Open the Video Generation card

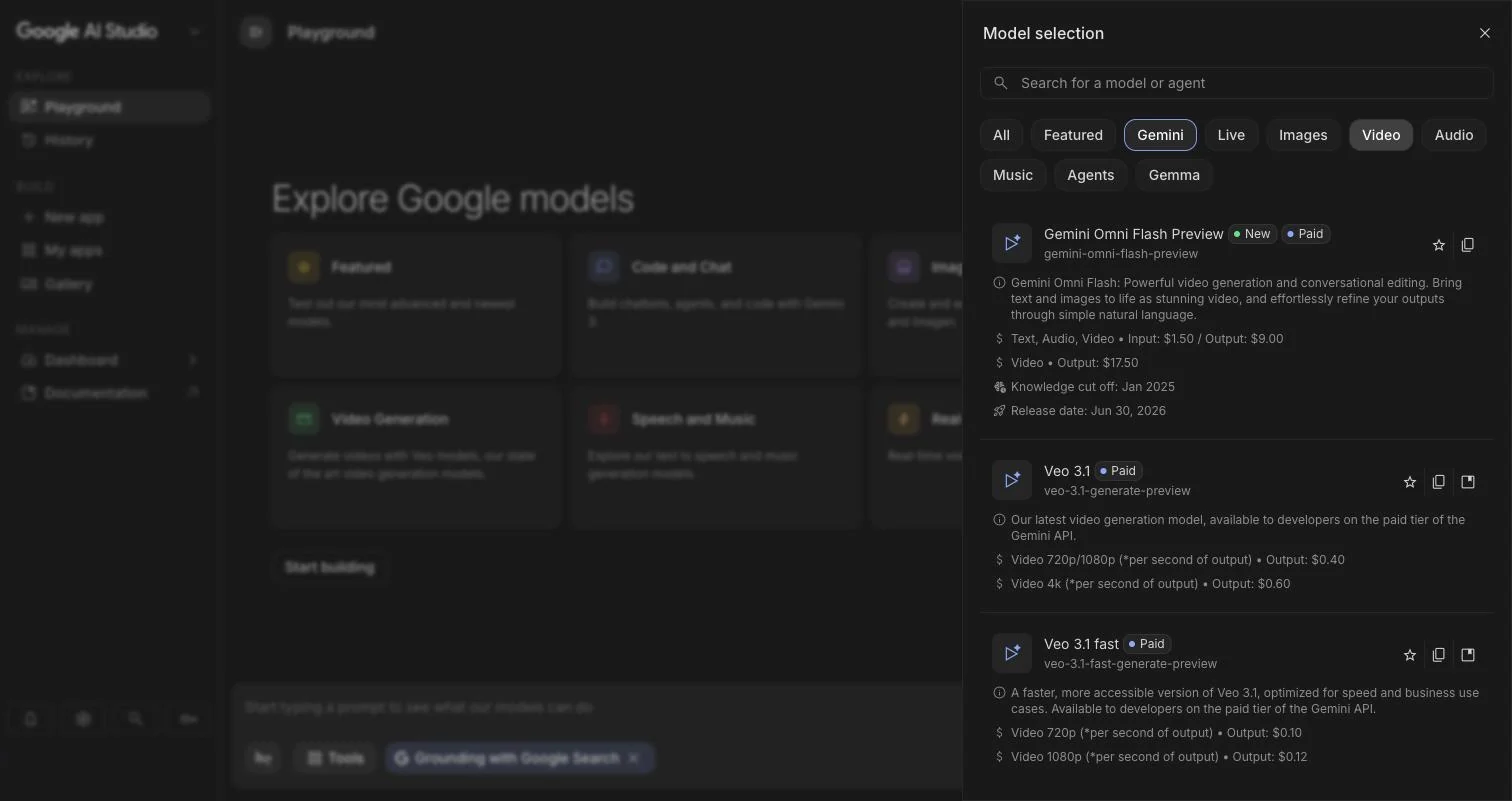click(416, 457)
